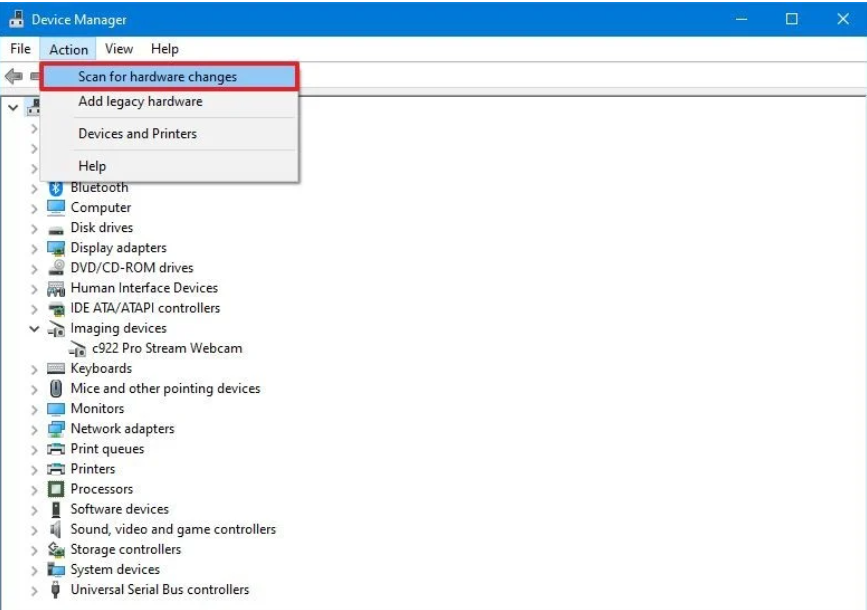Click the Bluetooth category icon

tap(56, 188)
